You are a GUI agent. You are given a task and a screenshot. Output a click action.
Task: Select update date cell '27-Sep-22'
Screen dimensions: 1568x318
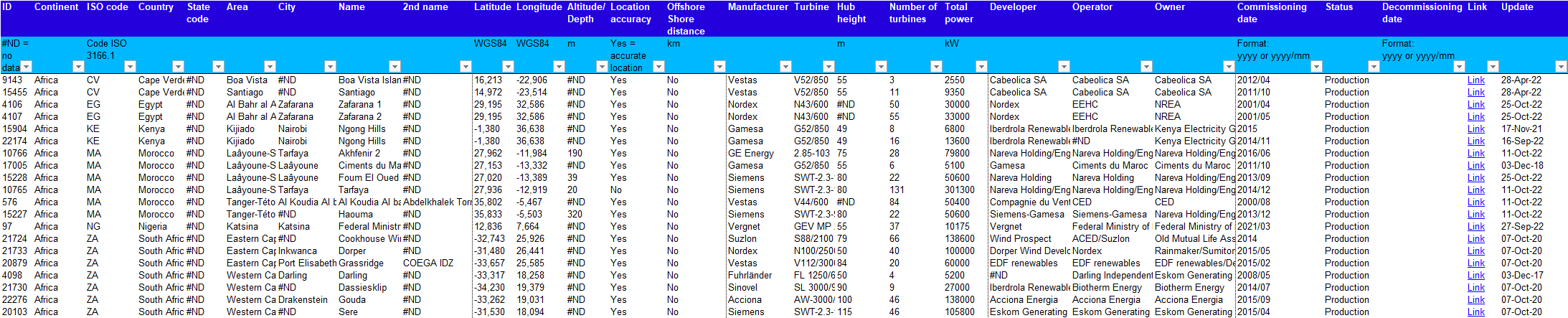tap(1533, 226)
